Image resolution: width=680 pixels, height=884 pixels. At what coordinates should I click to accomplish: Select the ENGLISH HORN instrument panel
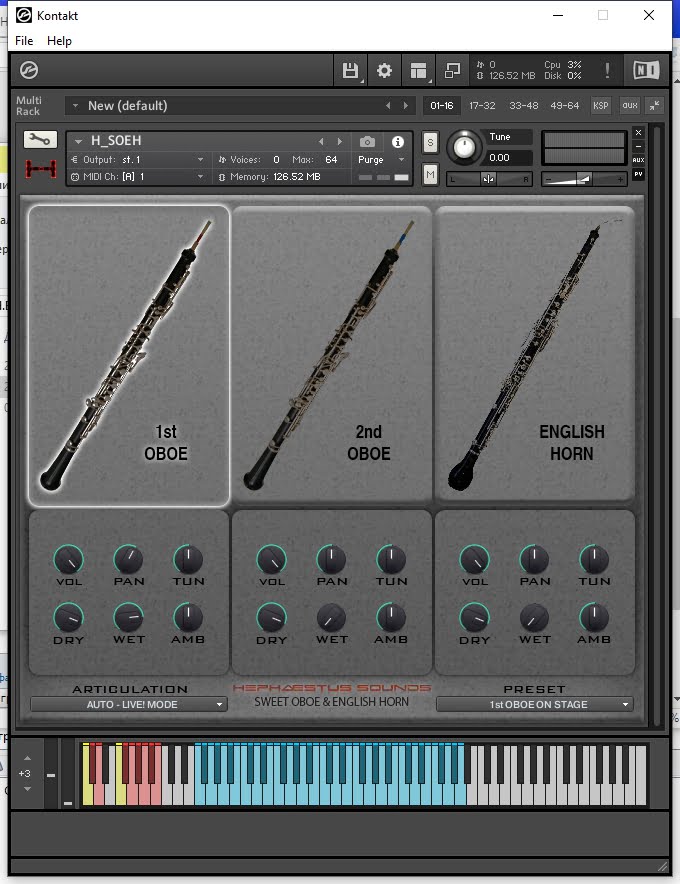click(535, 354)
